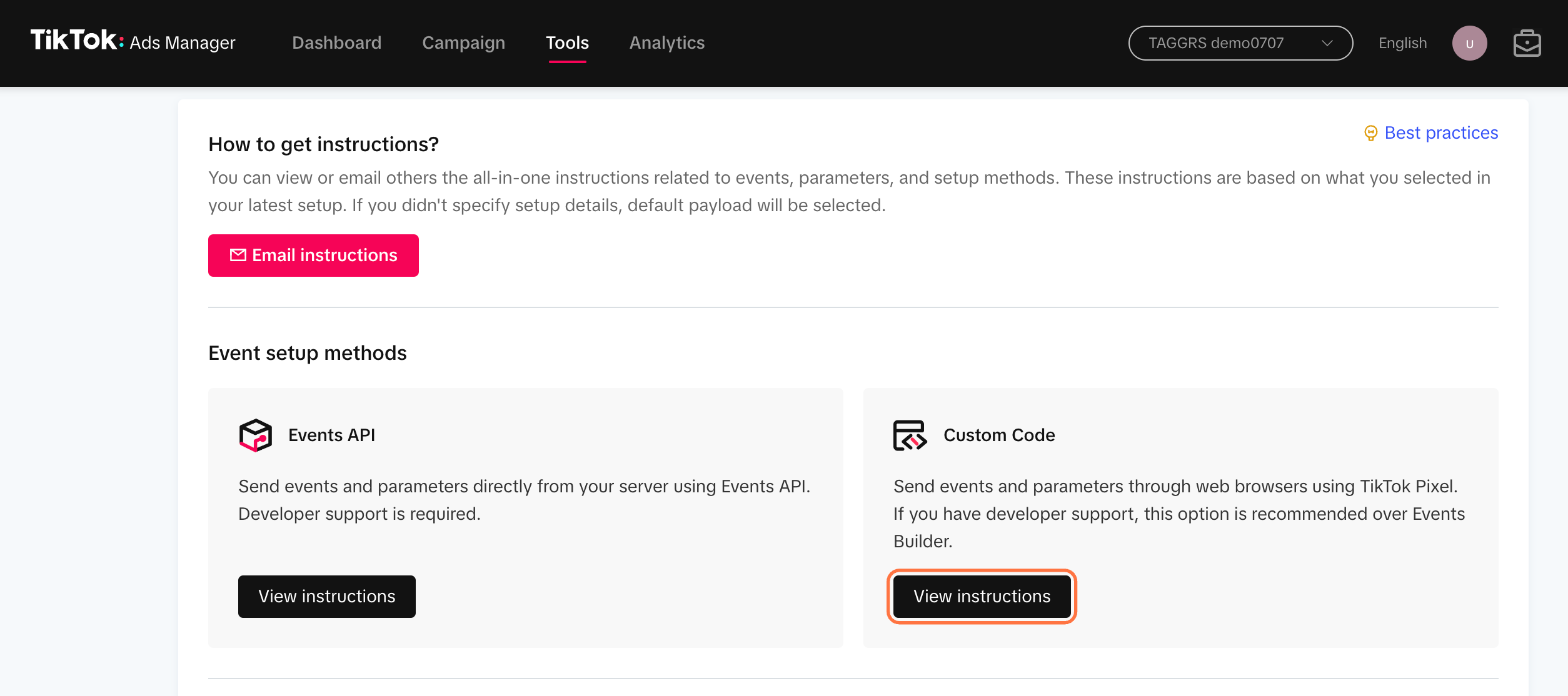The image size is (1568, 696).
Task: Click the Email instructions button
Action: pyautogui.click(x=313, y=256)
